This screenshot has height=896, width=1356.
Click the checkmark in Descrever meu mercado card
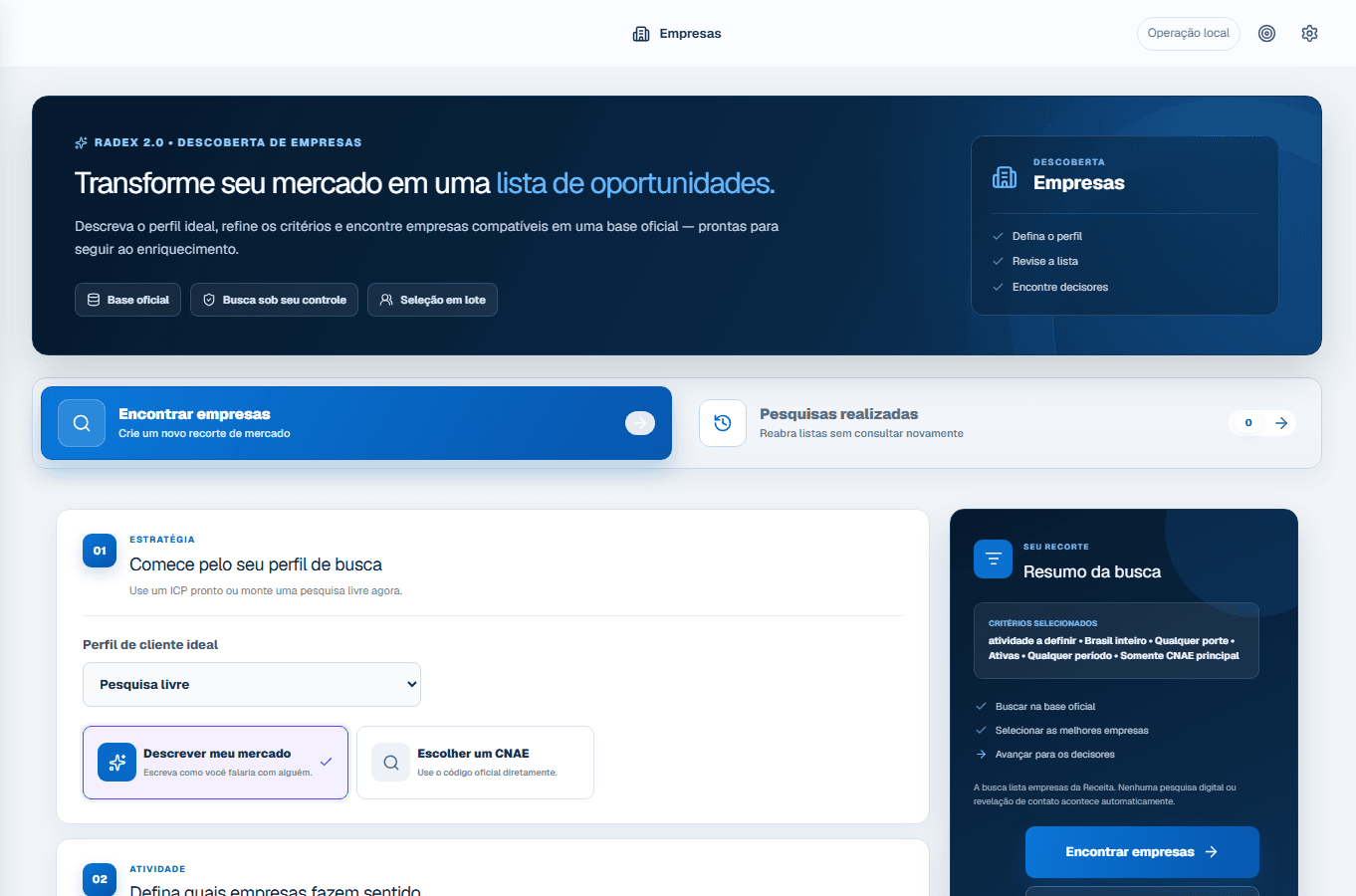click(326, 762)
